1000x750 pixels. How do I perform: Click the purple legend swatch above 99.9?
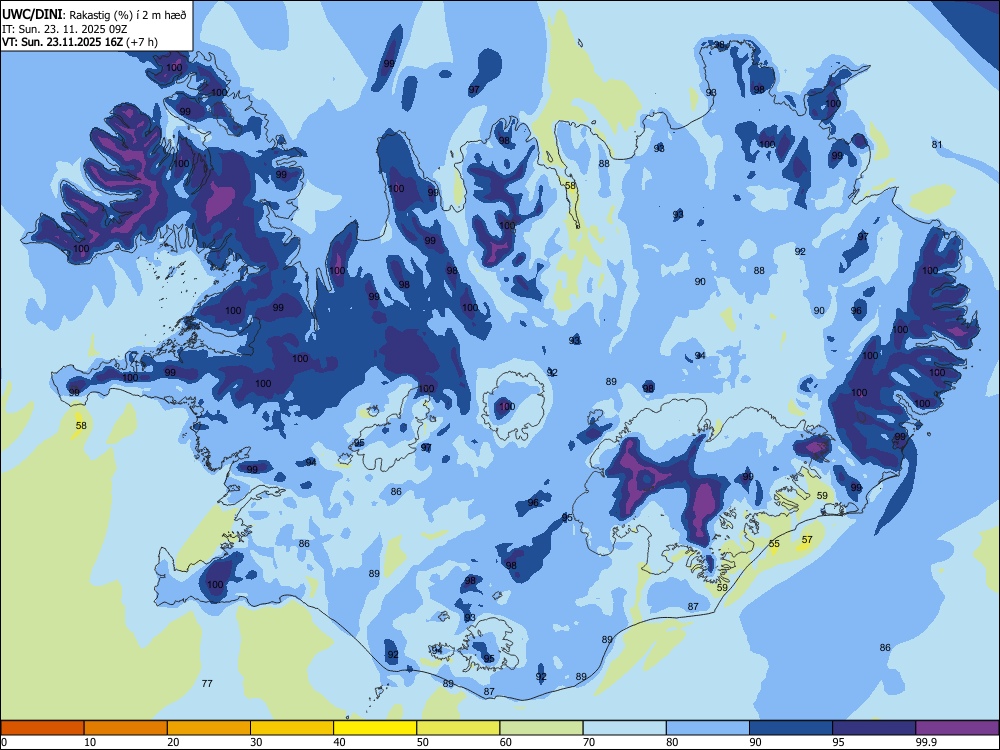pos(957,728)
